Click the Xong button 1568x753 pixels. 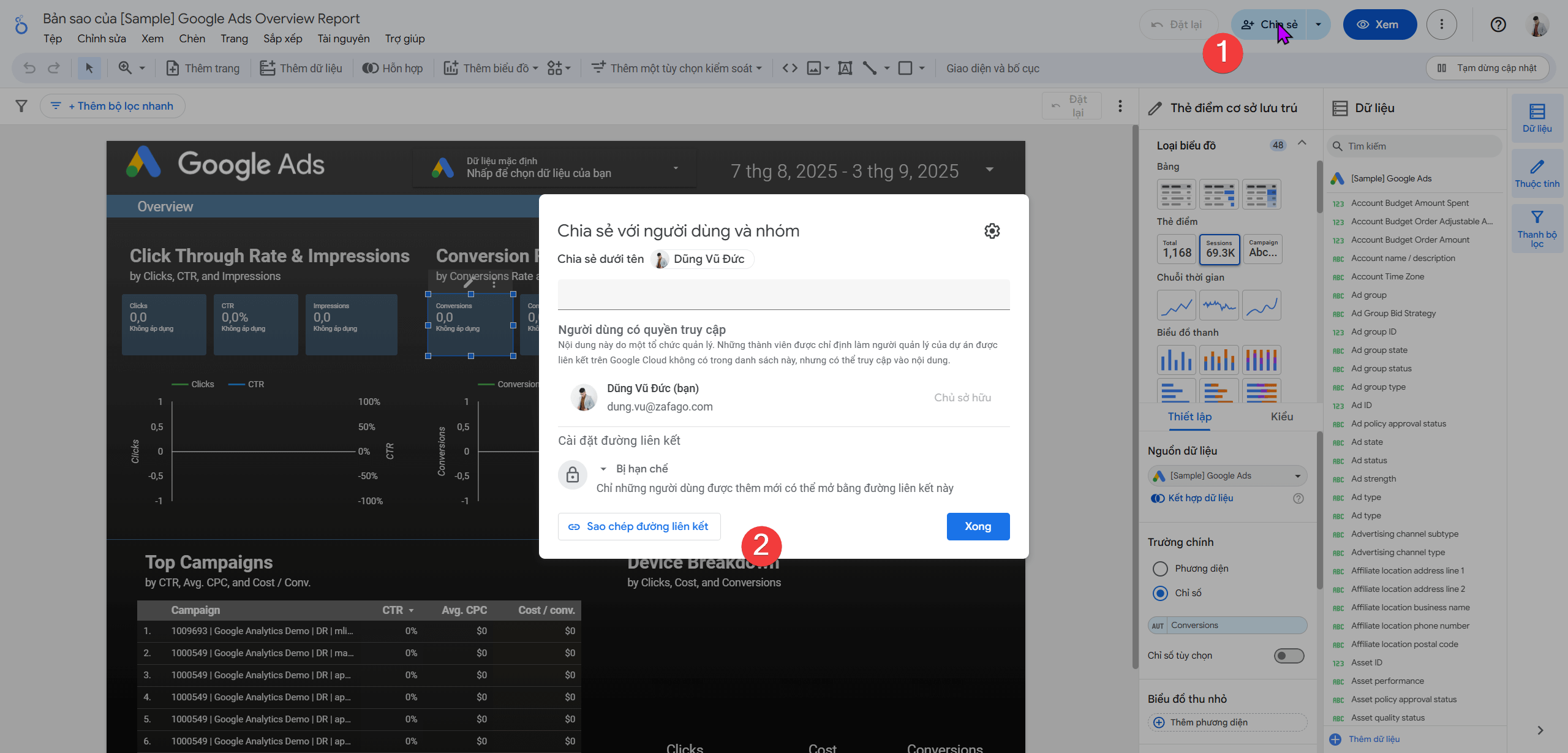coord(978,526)
